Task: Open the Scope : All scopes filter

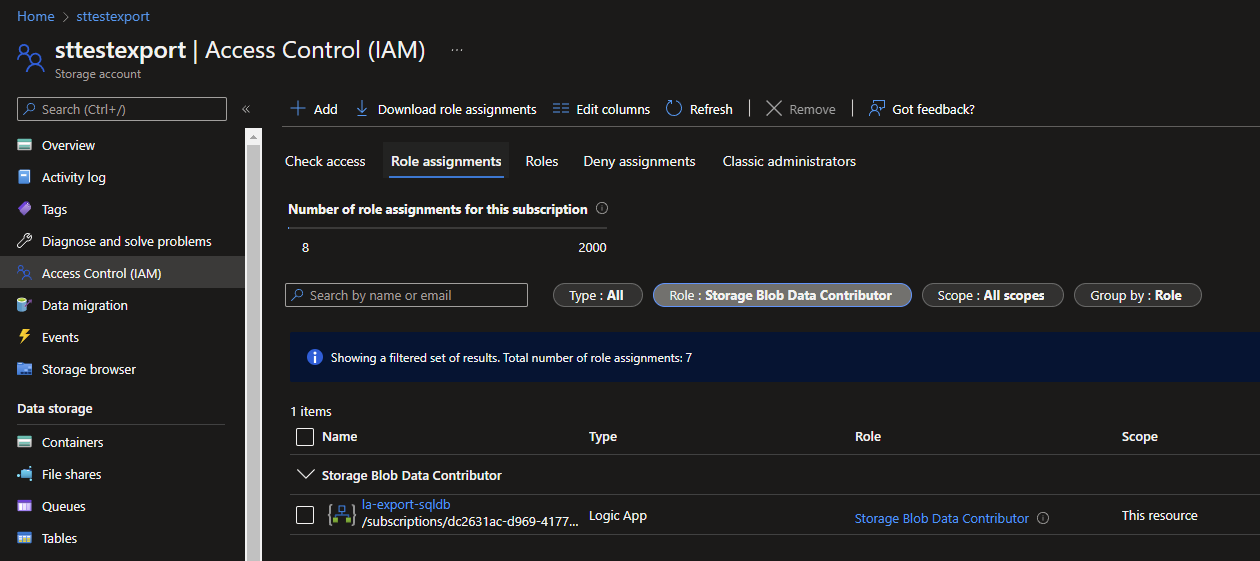Action: click(x=993, y=295)
